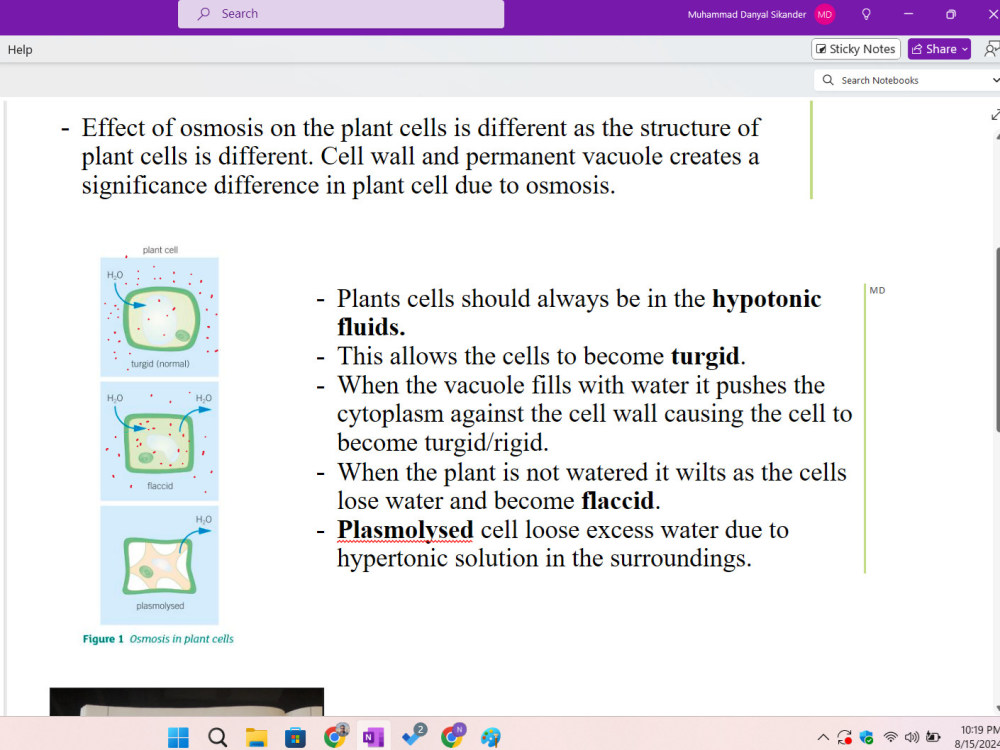Viewport: 1000px width, 750px height.
Task: Click the MD author tag beside notes
Action: click(877, 290)
